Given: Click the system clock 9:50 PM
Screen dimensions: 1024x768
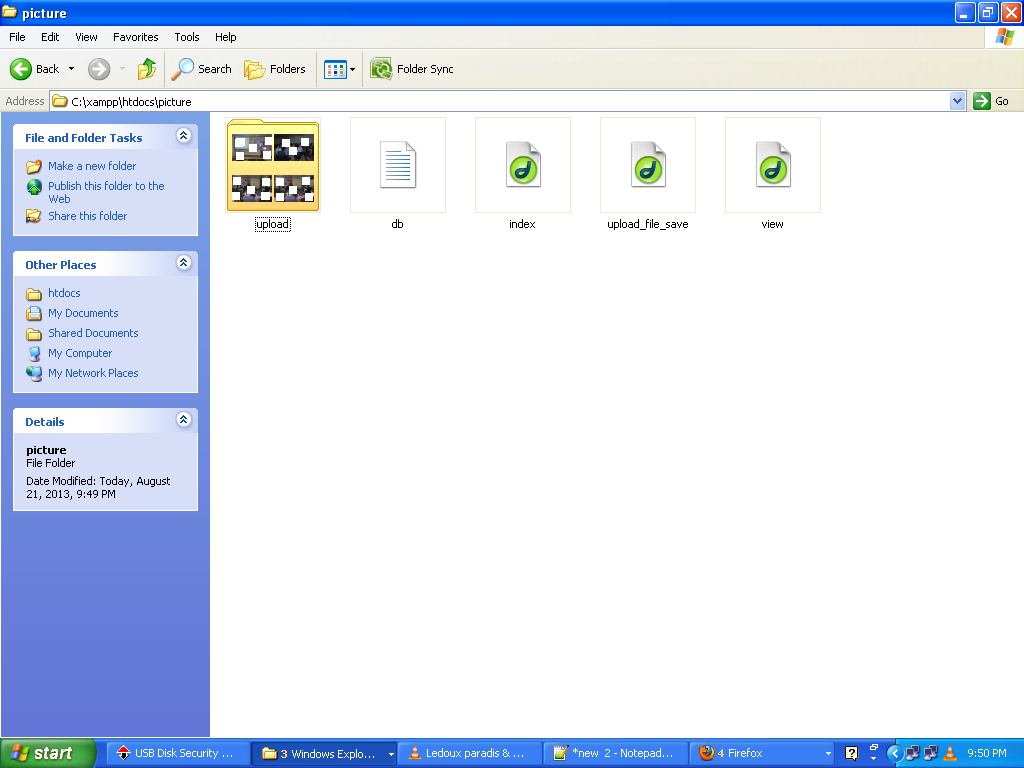Looking at the screenshot, I should 987,753.
